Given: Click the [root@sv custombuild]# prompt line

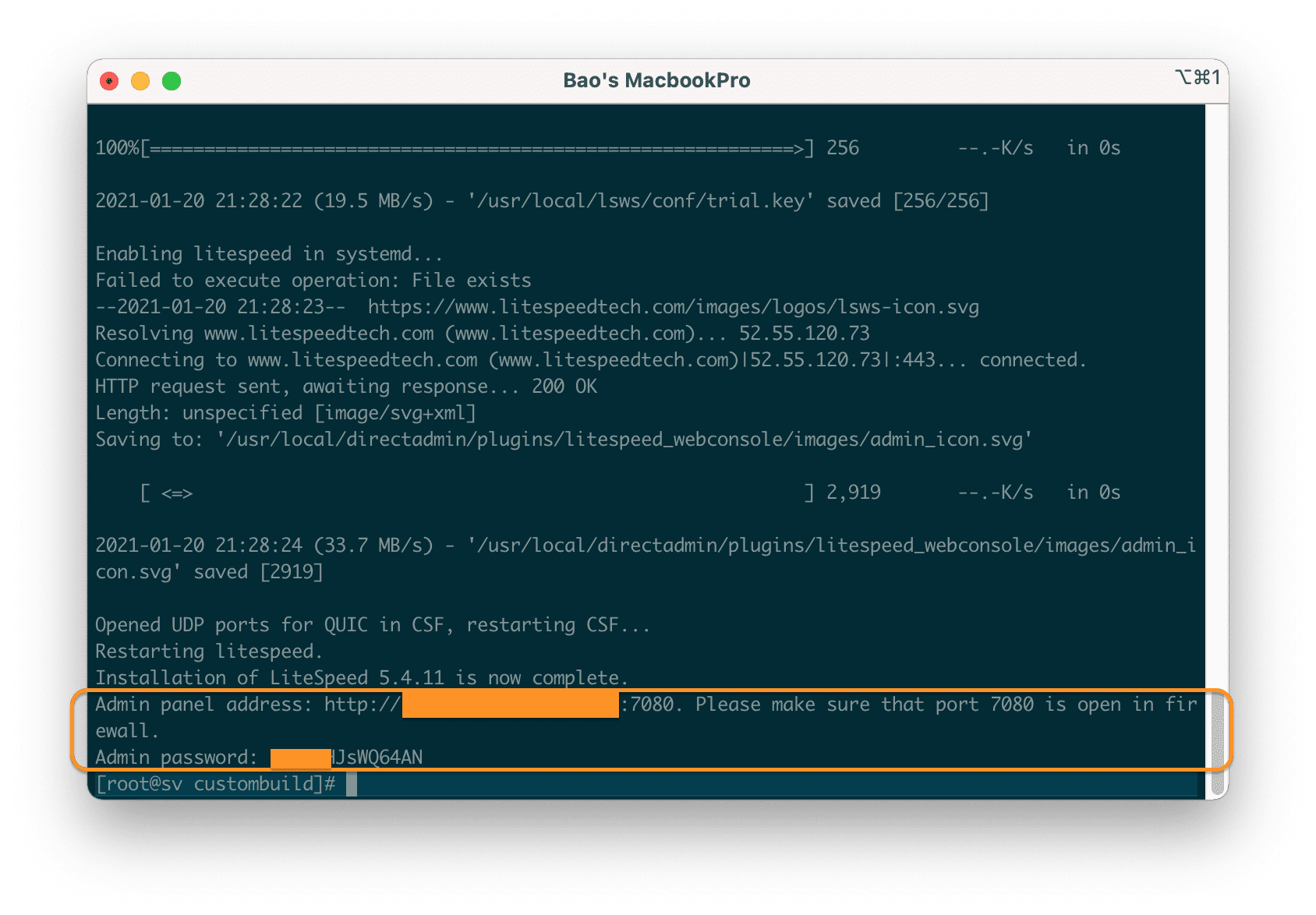Looking at the screenshot, I should pyautogui.click(x=218, y=783).
